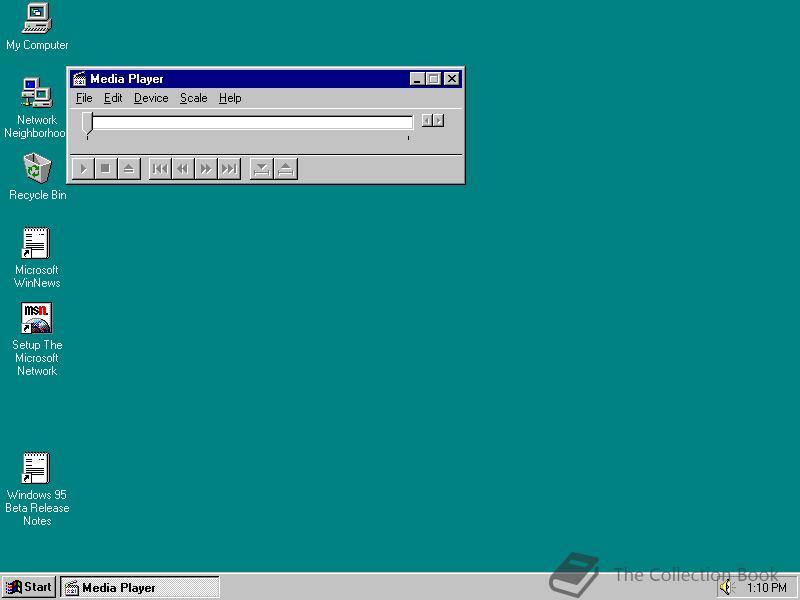Click the Stop button in Media Player
Viewport: 800px width, 600px height.
point(106,169)
